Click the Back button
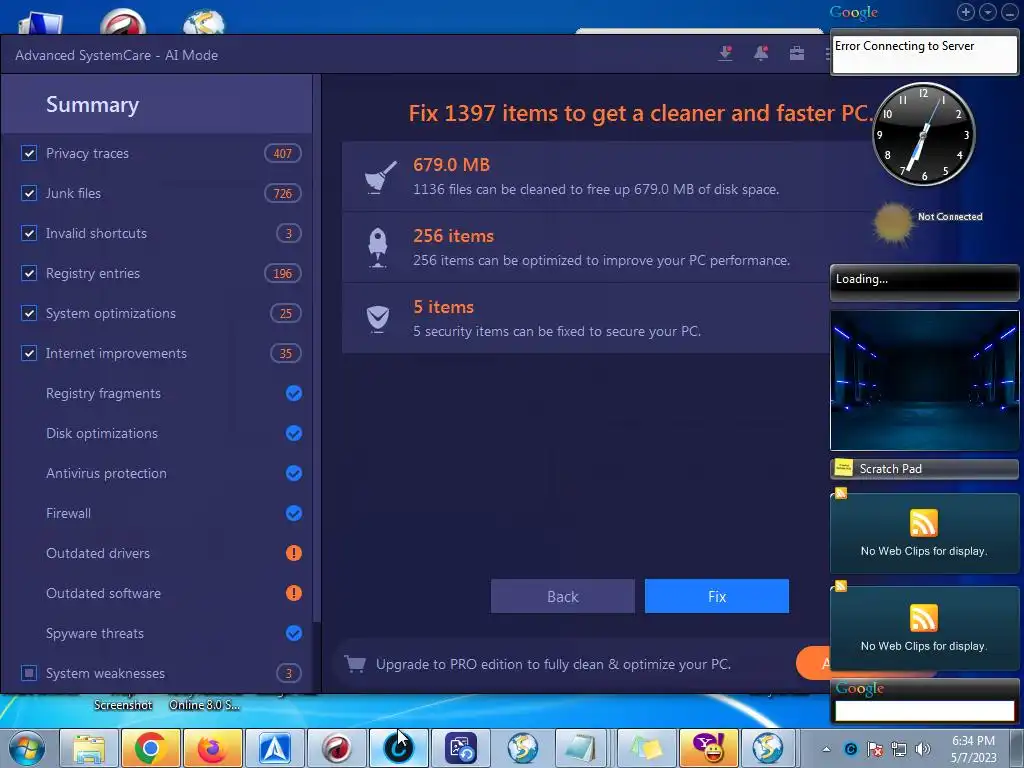1024x768 pixels. coord(562,596)
